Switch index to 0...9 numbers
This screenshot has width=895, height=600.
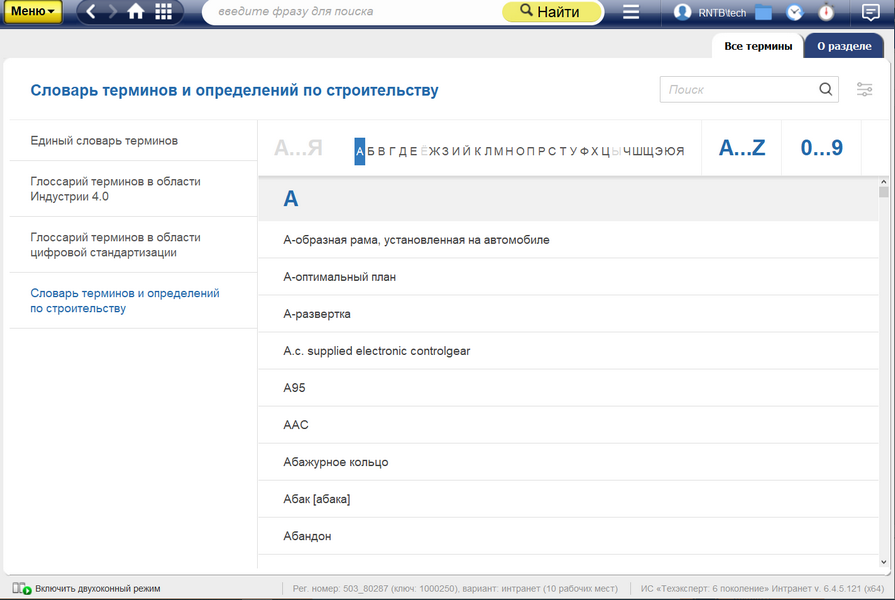(x=821, y=148)
